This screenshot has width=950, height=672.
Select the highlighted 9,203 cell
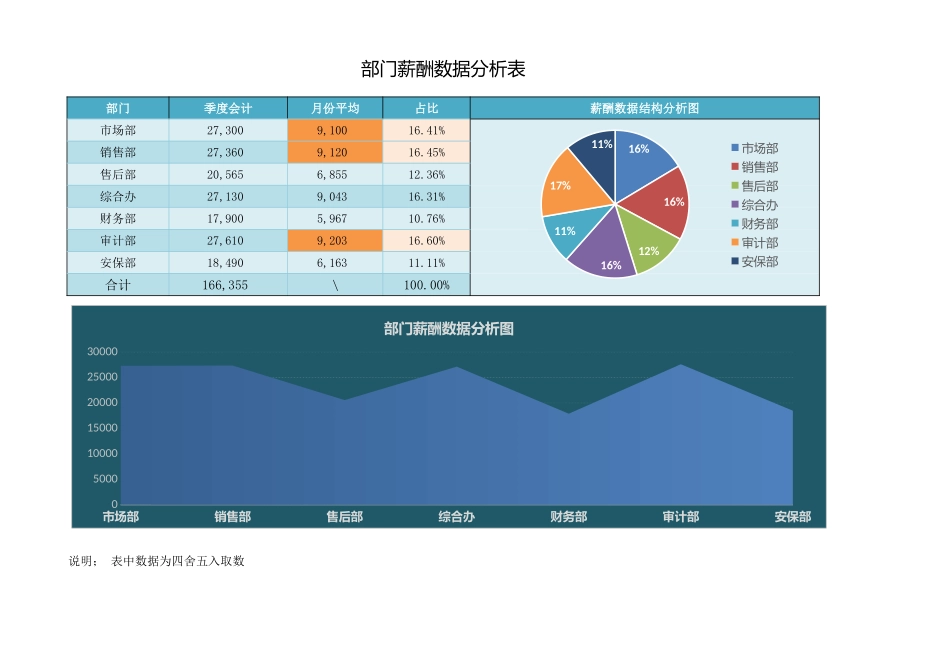[334, 240]
